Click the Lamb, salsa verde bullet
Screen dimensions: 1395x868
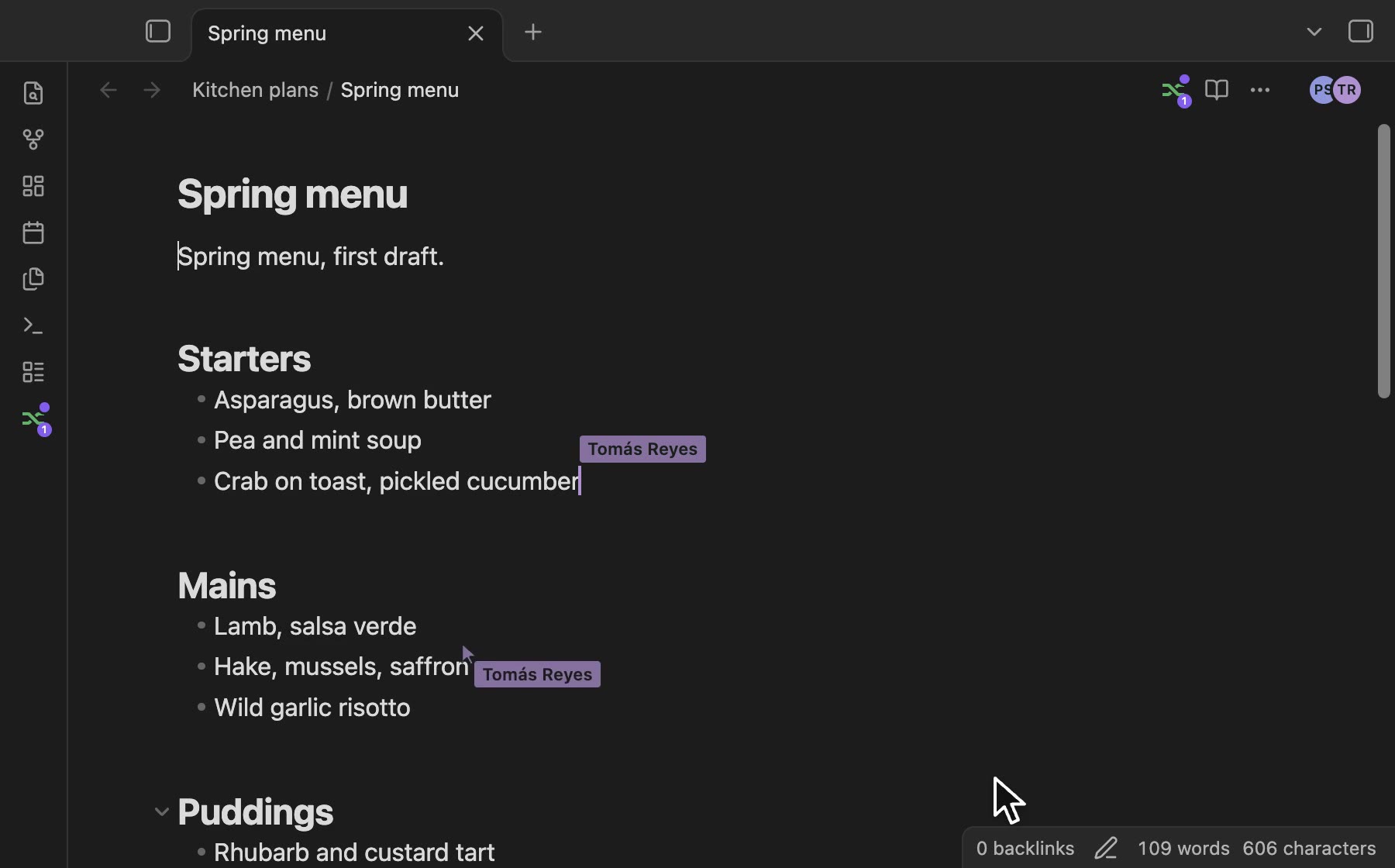tap(315, 626)
